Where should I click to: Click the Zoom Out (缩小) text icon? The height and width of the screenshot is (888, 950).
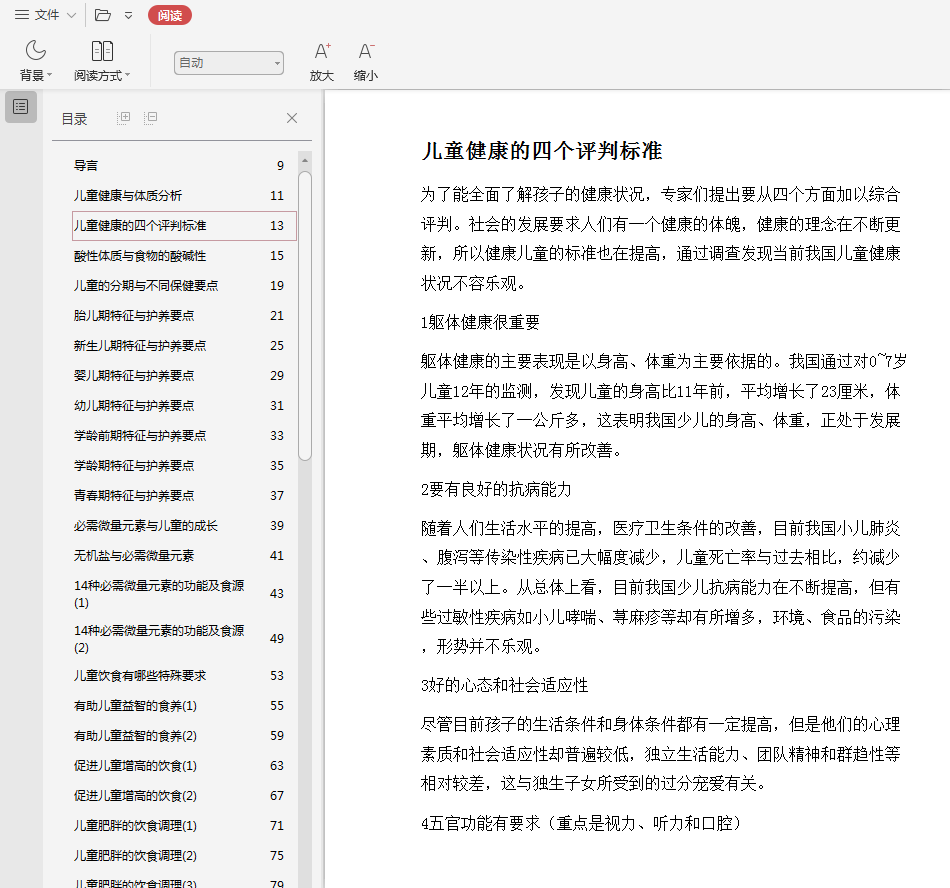[366, 51]
